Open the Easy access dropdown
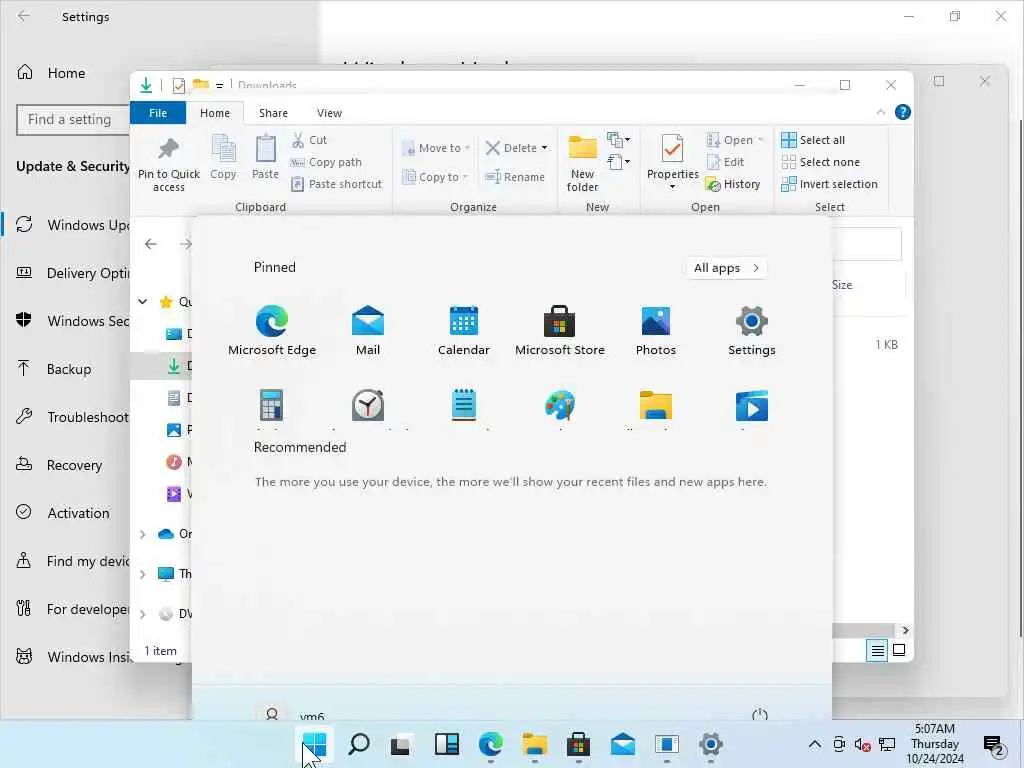This screenshot has width=1024, height=768. click(x=618, y=162)
